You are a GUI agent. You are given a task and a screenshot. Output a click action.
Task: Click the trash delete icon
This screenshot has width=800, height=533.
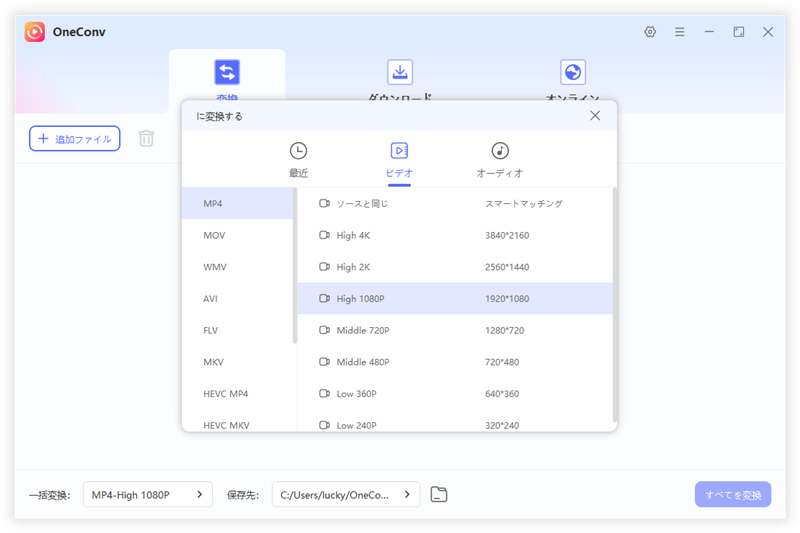(x=146, y=139)
